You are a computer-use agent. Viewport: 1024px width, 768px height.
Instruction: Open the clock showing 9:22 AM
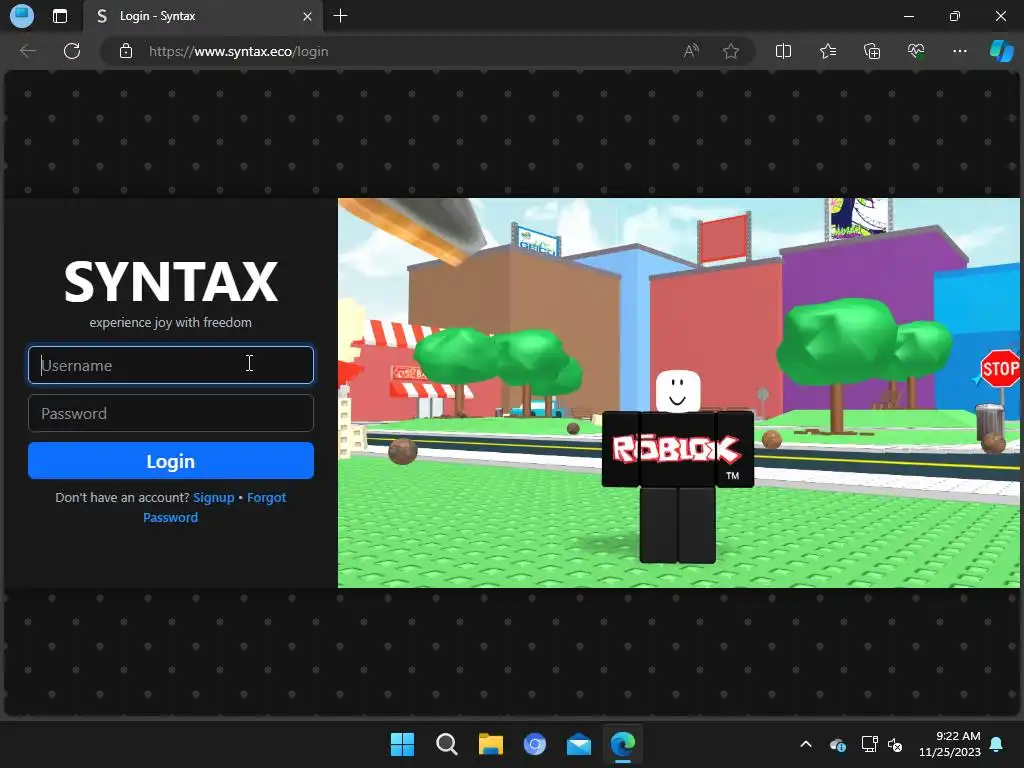coord(950,744)
